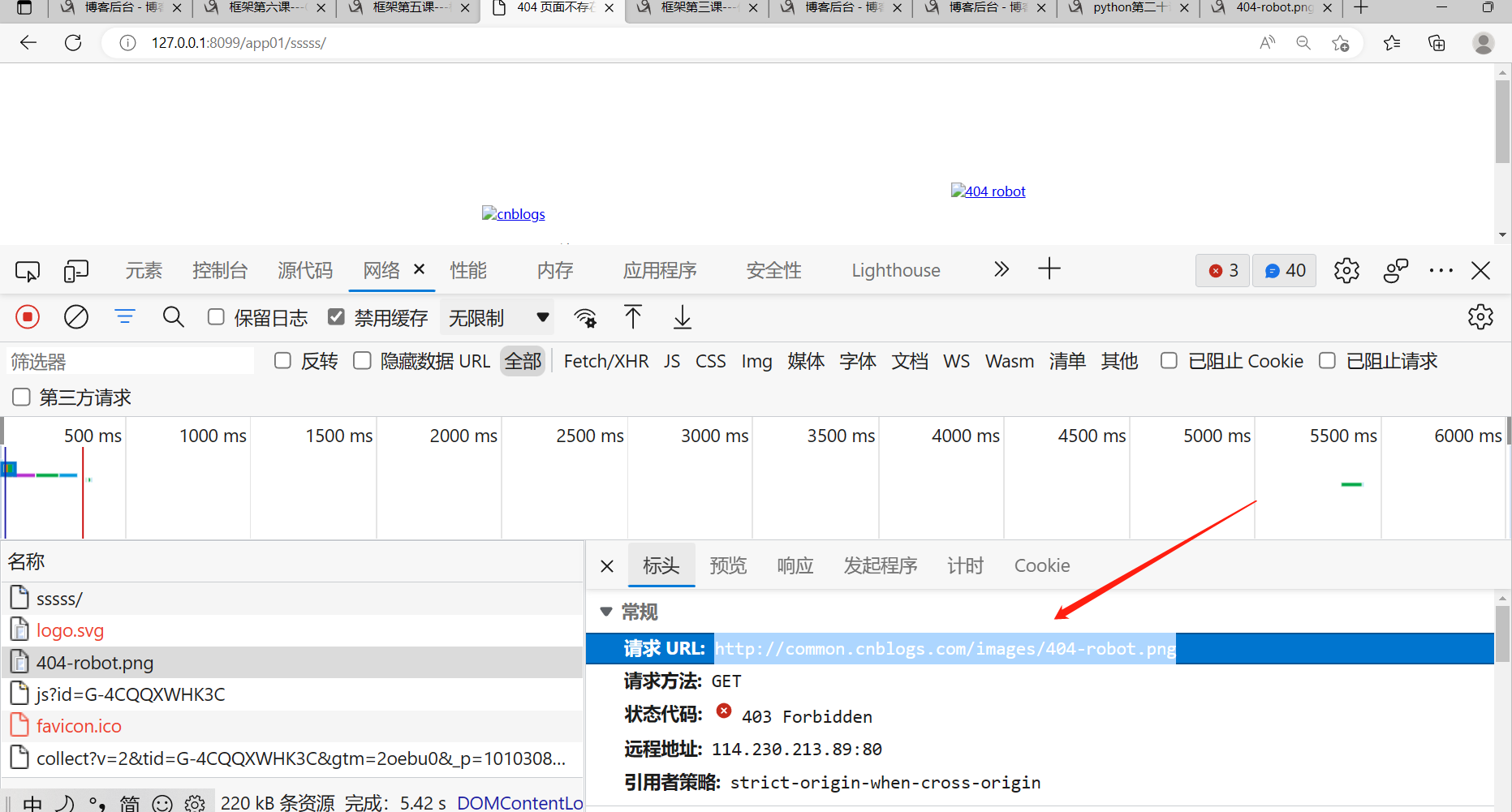Tick the 第三方请求 checkbox
Screen dimensions: 1512x812
tap(21, 397)
